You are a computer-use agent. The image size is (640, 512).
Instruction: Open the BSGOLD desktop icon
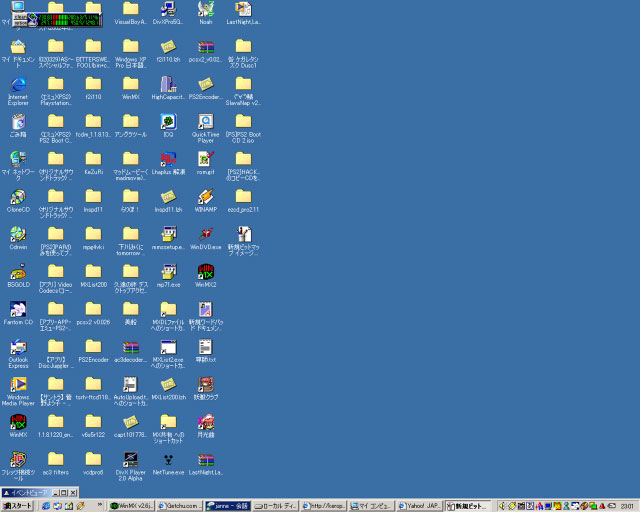(18, 271)
